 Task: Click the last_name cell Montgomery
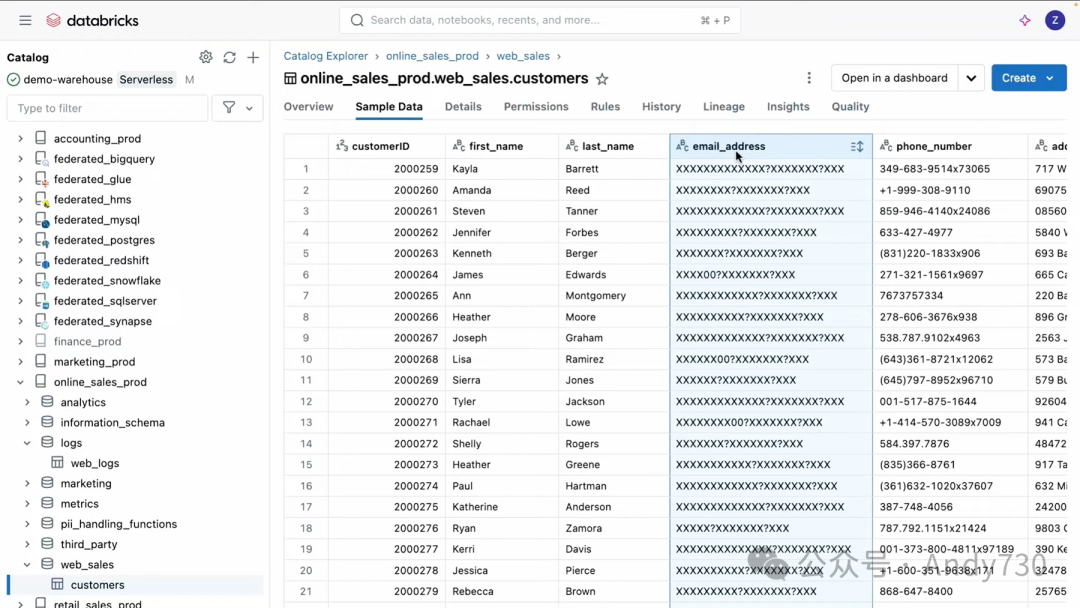[x=614, y=295]
